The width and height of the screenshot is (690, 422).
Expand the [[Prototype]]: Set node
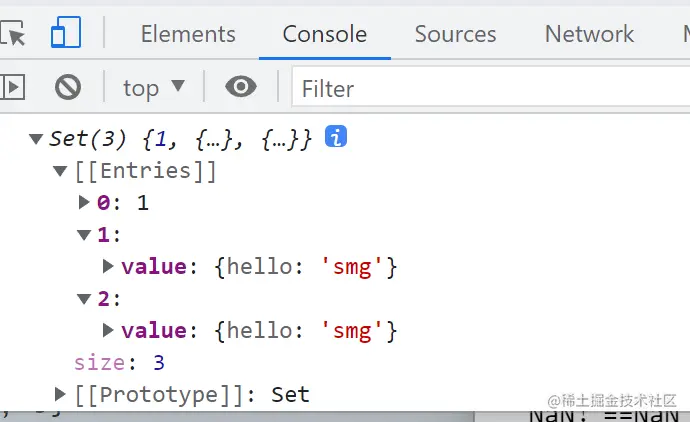(x=61, y=394)
